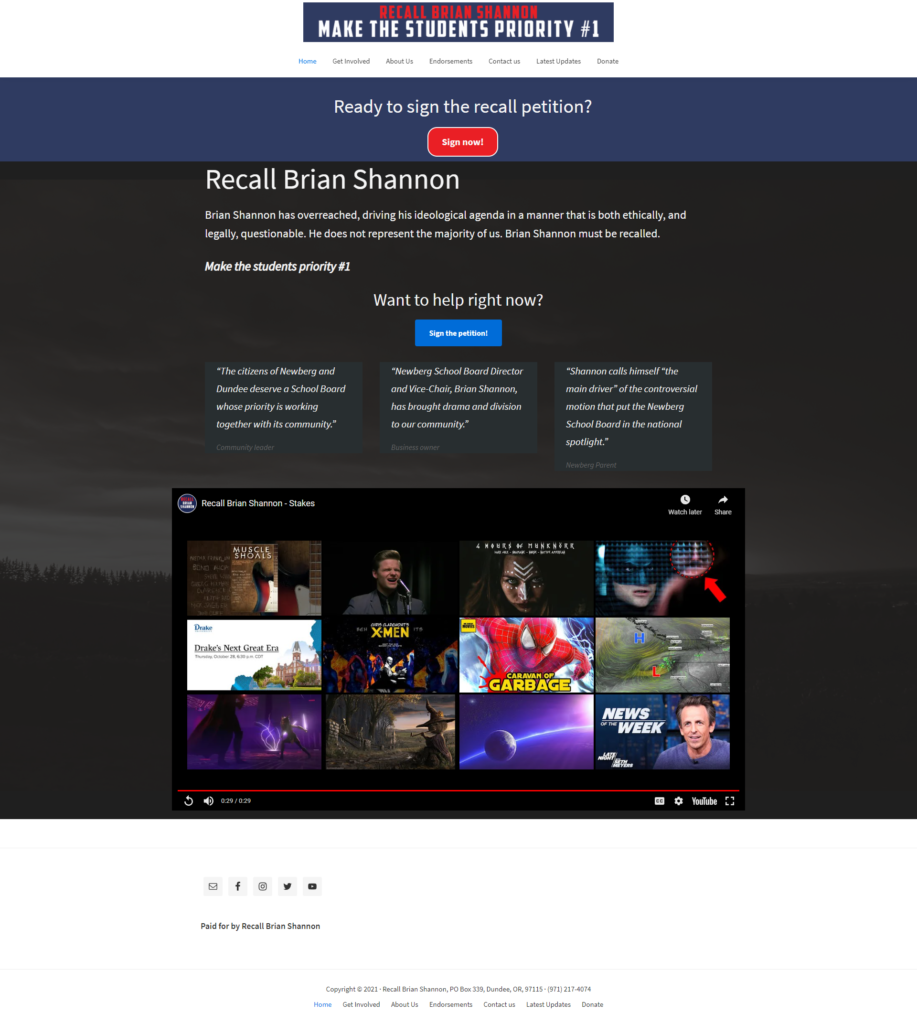
Task: Enter fullscreen mode on video player
Action: click(730, 801)
